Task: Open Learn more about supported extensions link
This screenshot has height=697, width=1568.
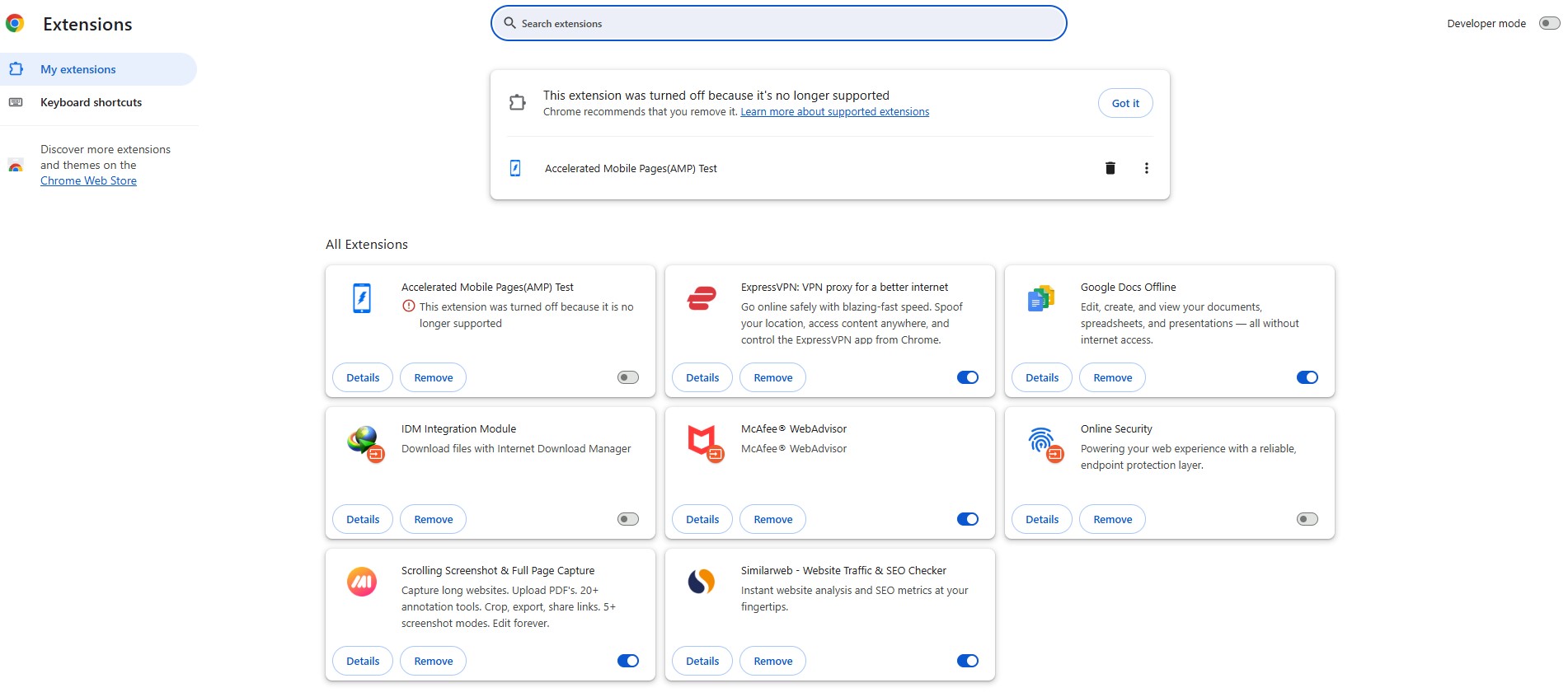Action: (834, 112)
